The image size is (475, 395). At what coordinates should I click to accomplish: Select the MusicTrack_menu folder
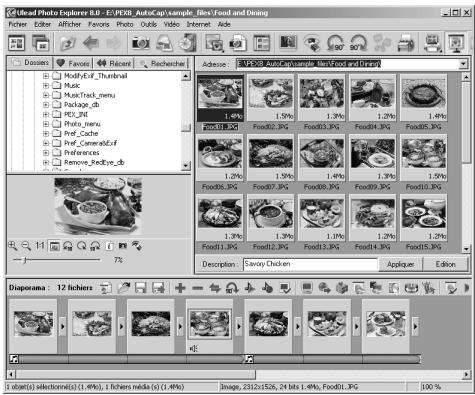pyautogui.click(x=89, y=95)
